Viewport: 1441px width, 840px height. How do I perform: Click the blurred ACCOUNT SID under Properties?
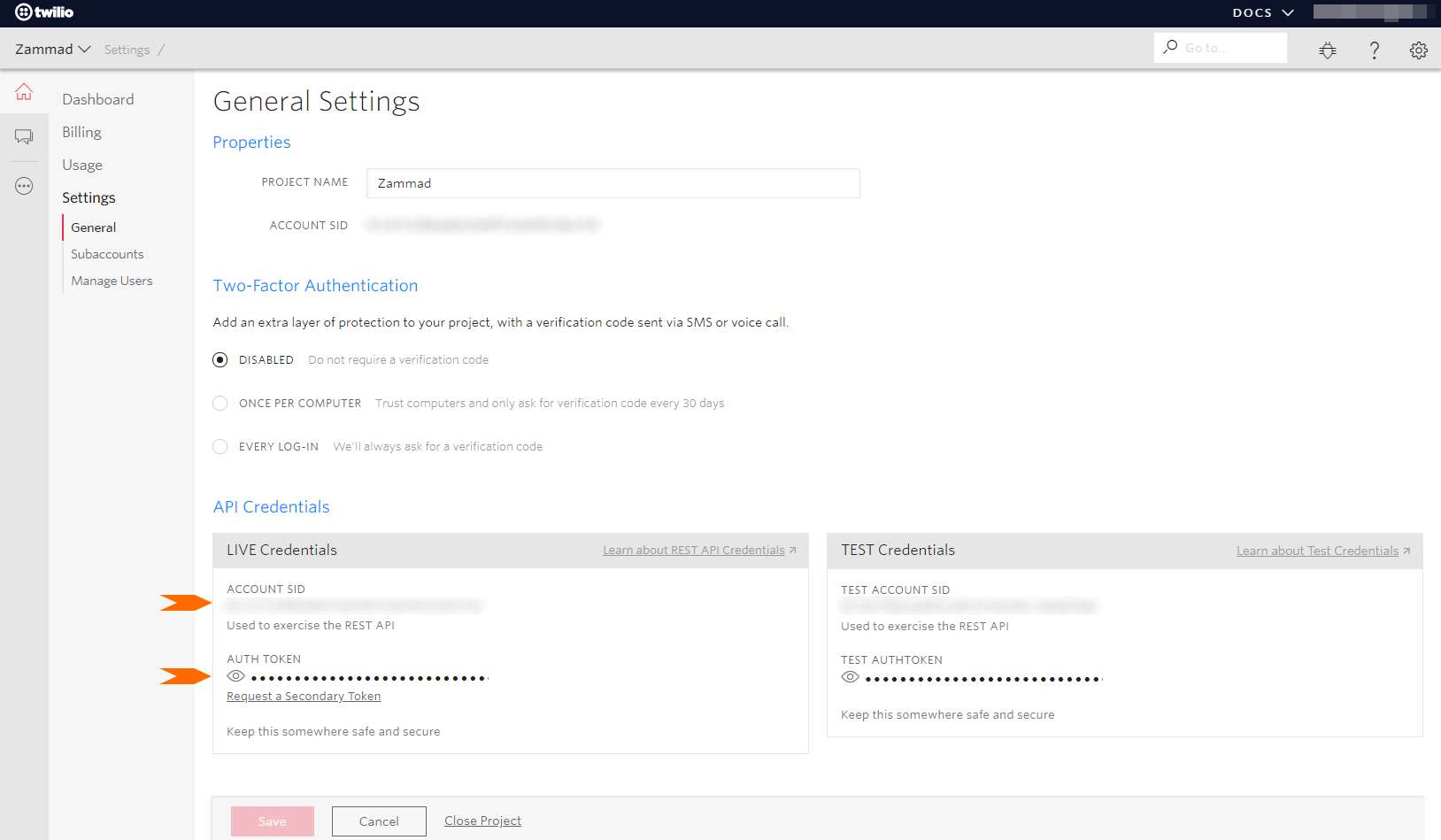(x=483, y=225)
